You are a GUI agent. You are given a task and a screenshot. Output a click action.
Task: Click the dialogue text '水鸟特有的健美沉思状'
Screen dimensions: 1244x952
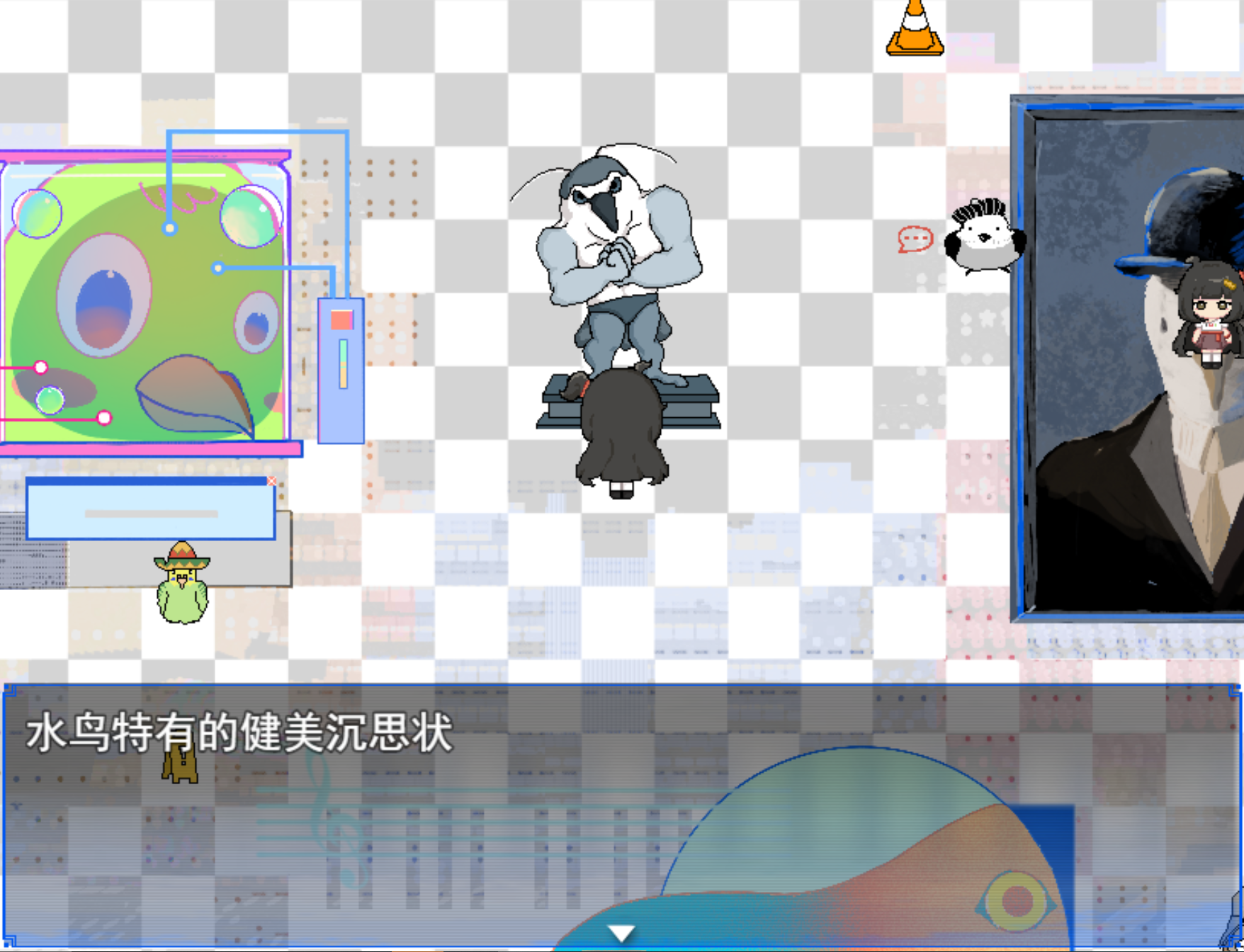239,732
